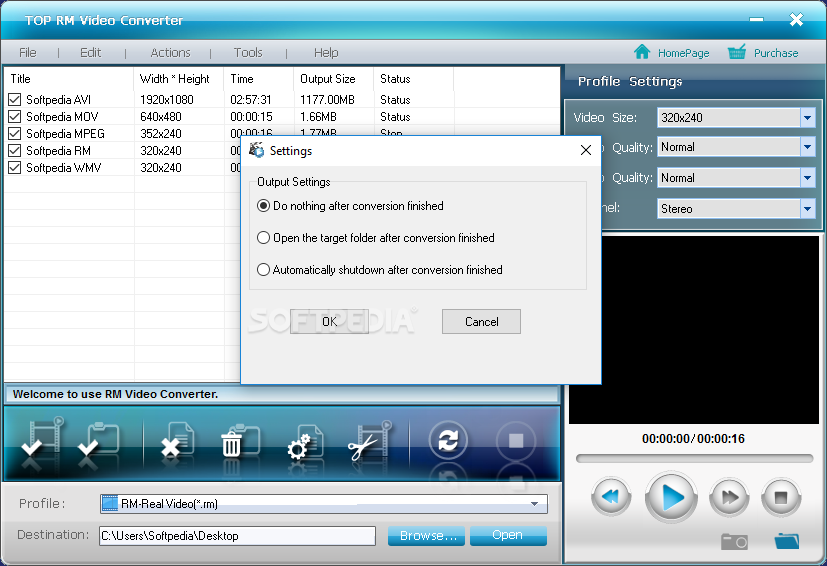The width and height of the screenshot is (827, 566).
Task: Click the Stop conversion toolbar icon
Action: coord(516,440)
